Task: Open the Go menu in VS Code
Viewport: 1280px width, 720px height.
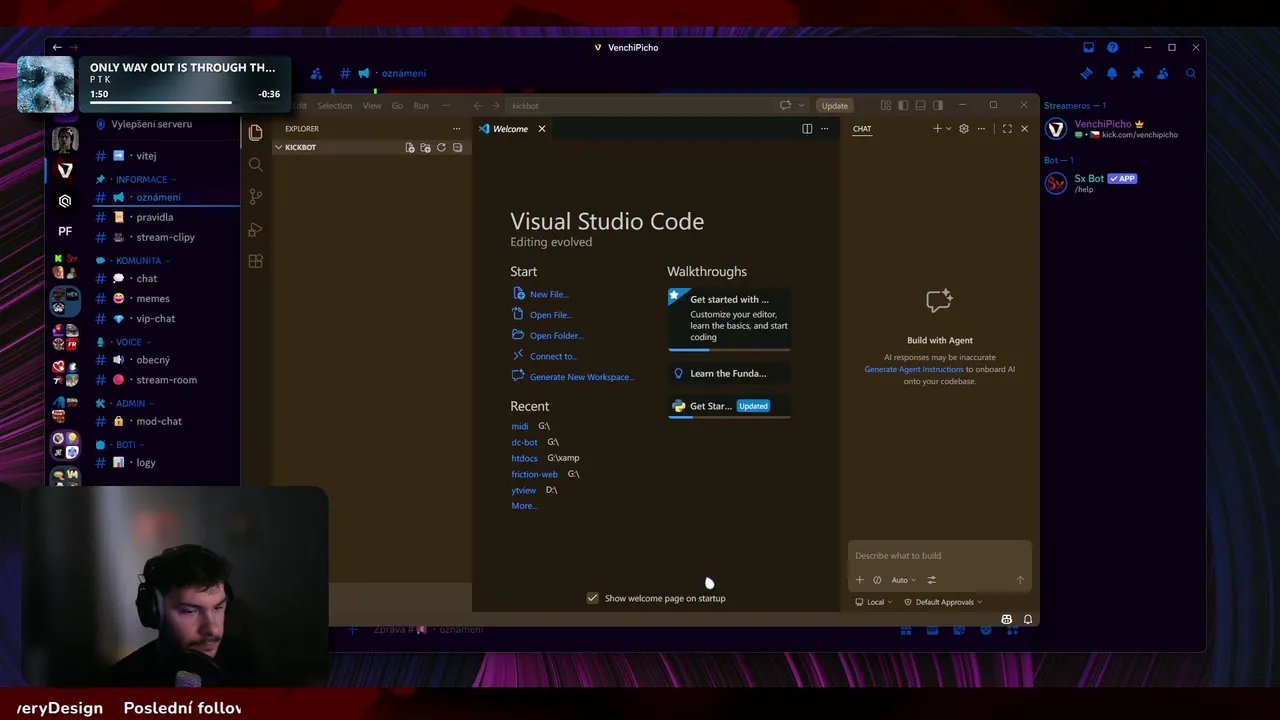Action: click(397, 105)
